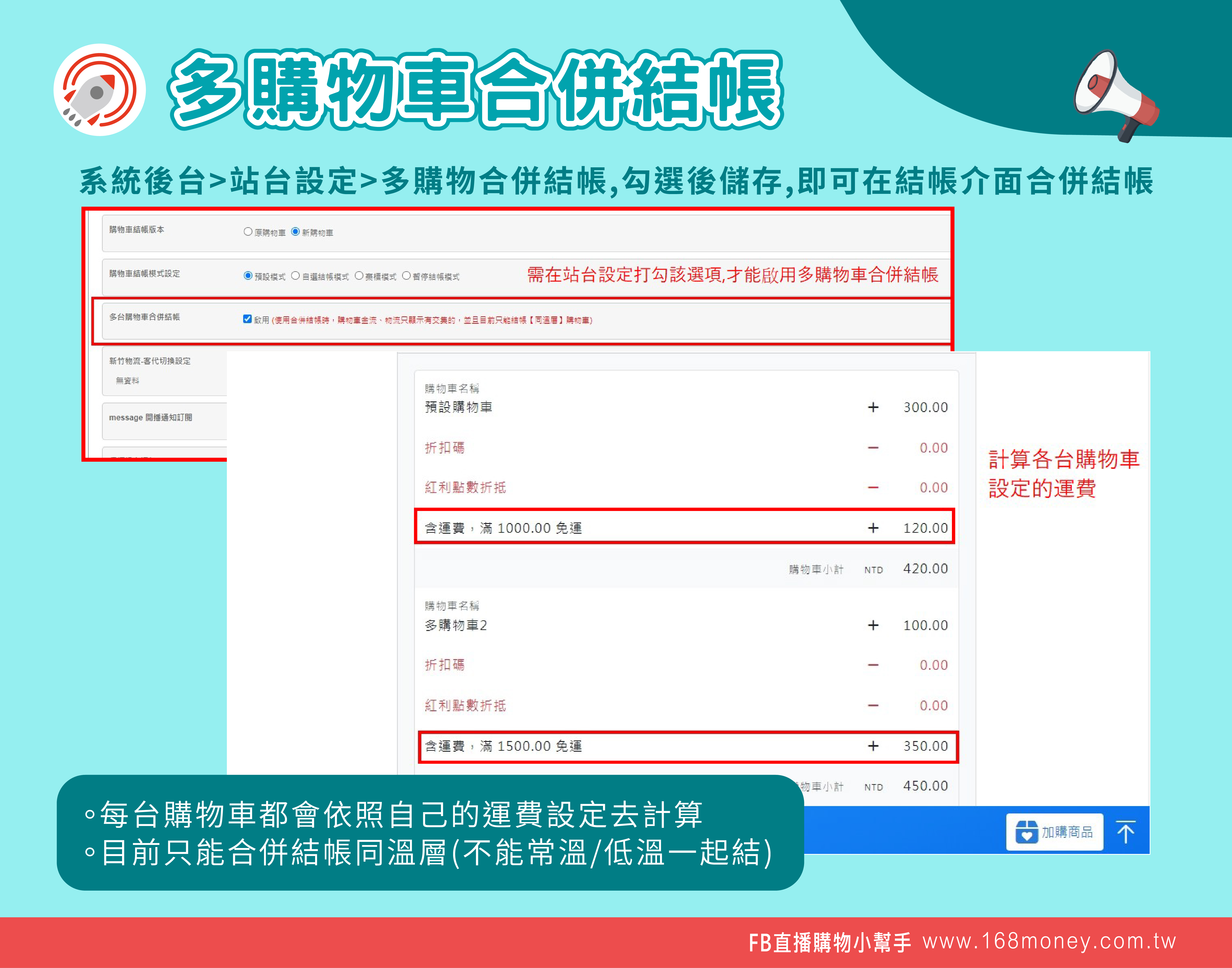Click 紅利點數折抵 under 預設購物車
Viewport: 1232px width, 968px height.
pos(465,487)
